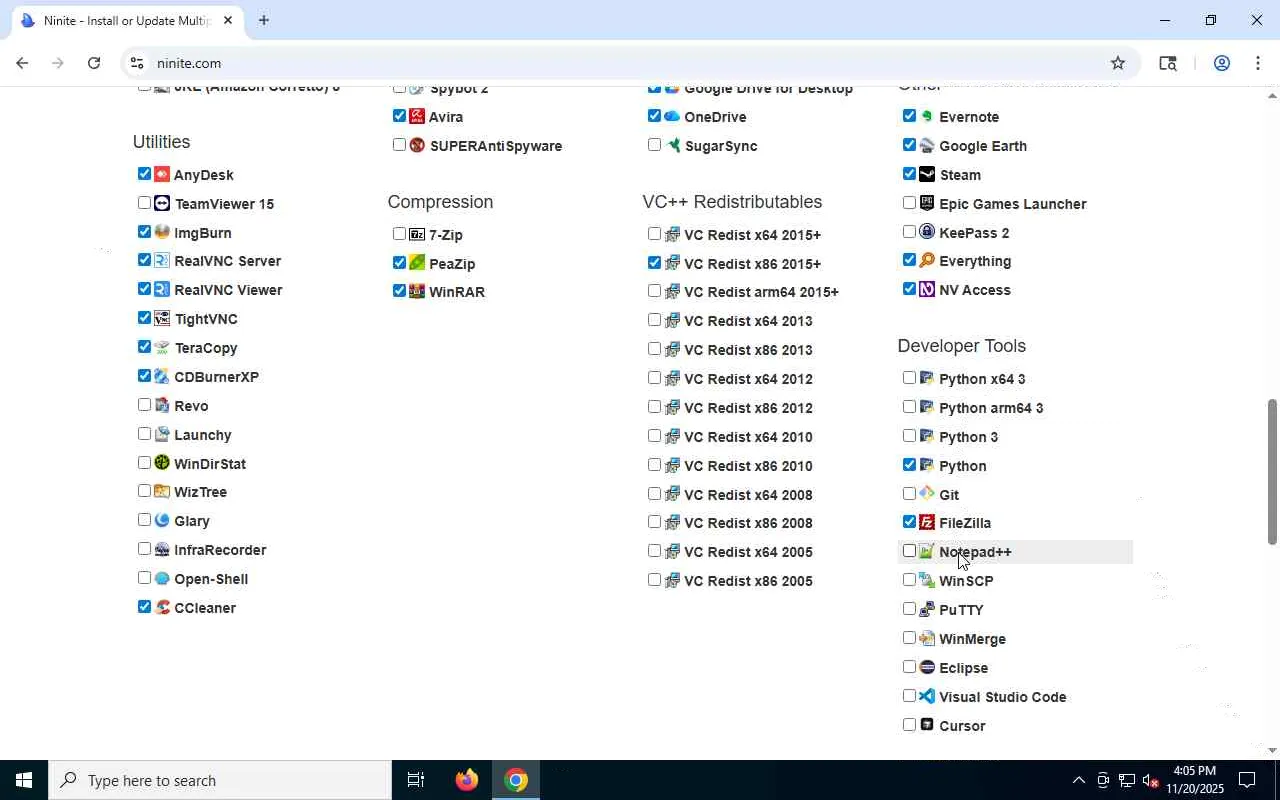Image resolution: width=1280 pixels, height=800 pixels.
Task: Launch Firefox from the taskbar
Action: click(x=467, y=780)
